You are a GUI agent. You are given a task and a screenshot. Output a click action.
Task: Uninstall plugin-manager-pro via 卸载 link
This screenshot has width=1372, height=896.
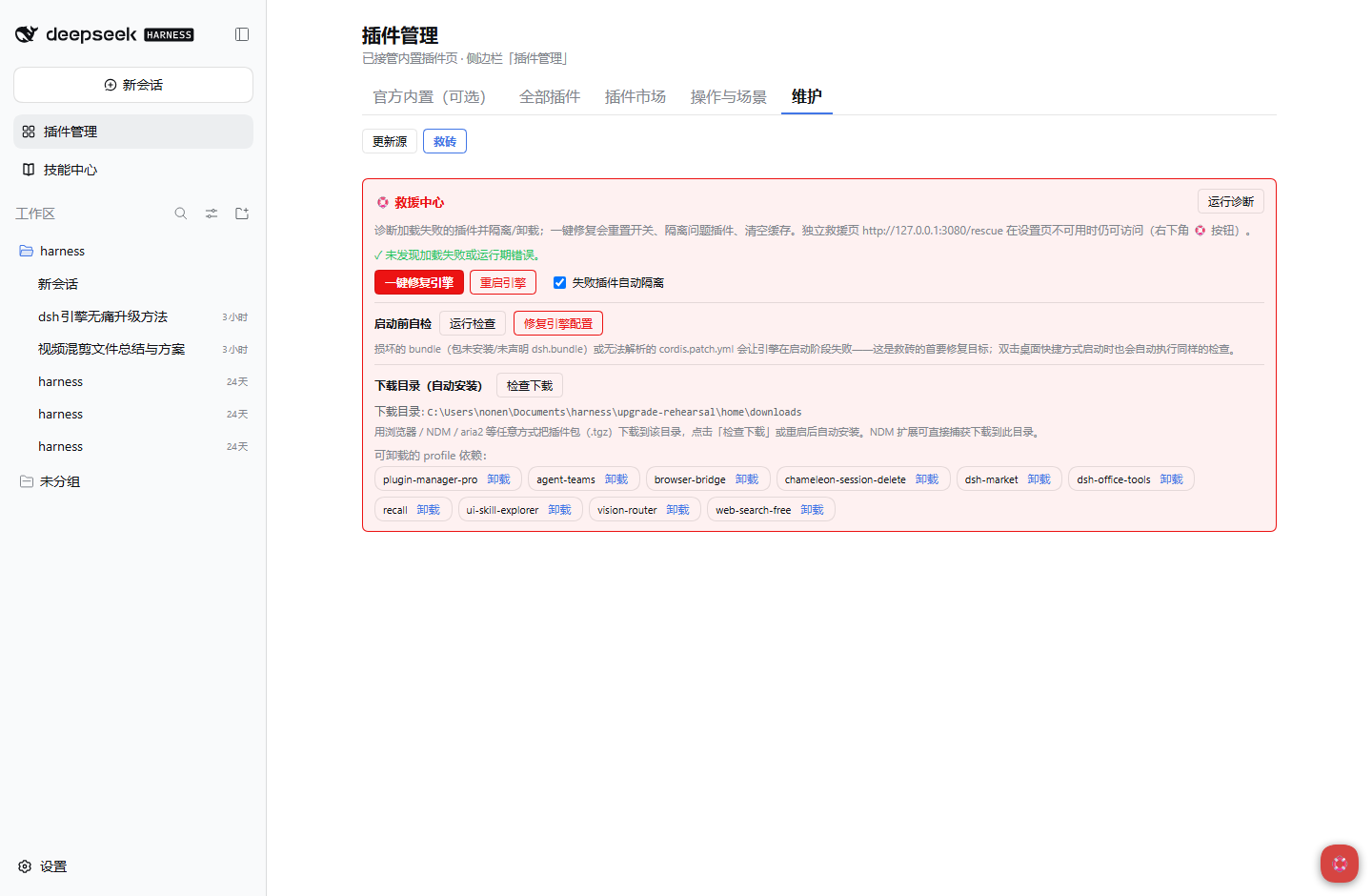click(x=499, y=479)
